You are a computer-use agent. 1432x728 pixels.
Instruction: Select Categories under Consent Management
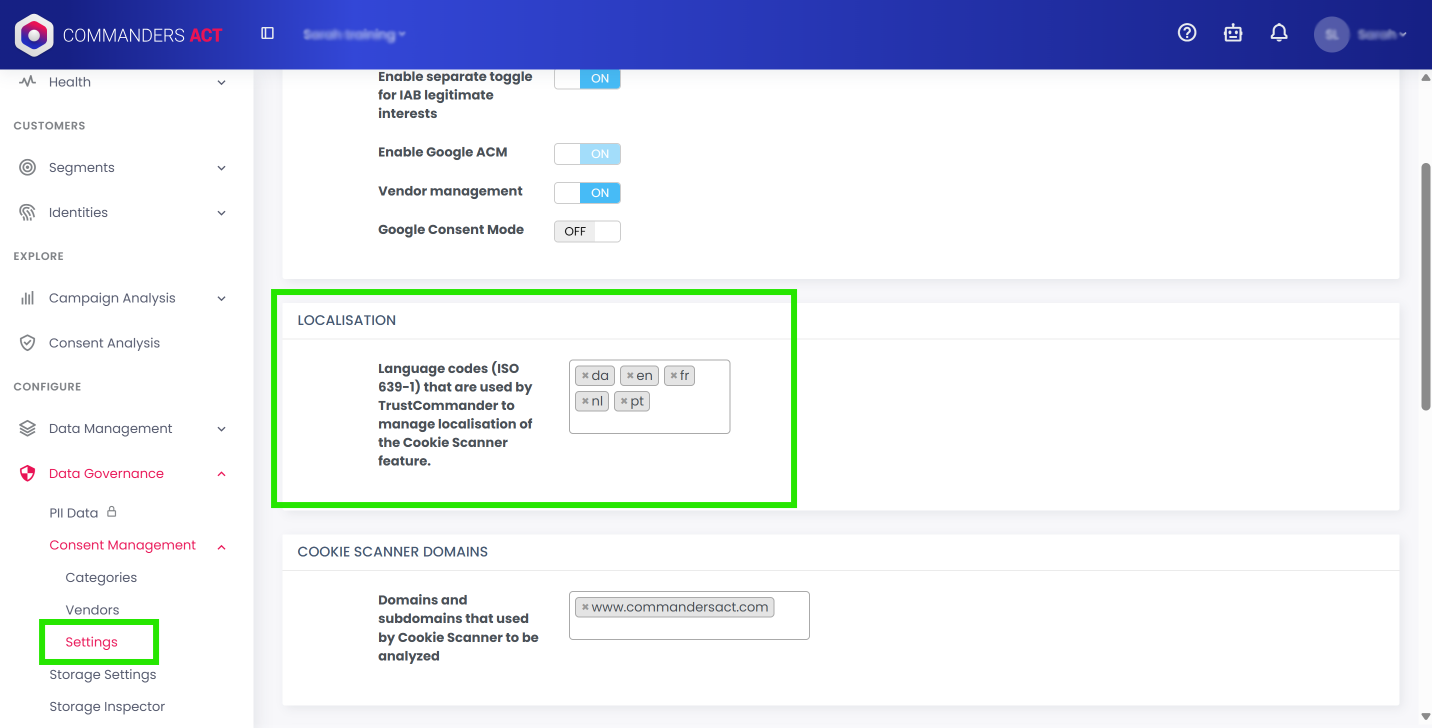[x=101, y=578]
